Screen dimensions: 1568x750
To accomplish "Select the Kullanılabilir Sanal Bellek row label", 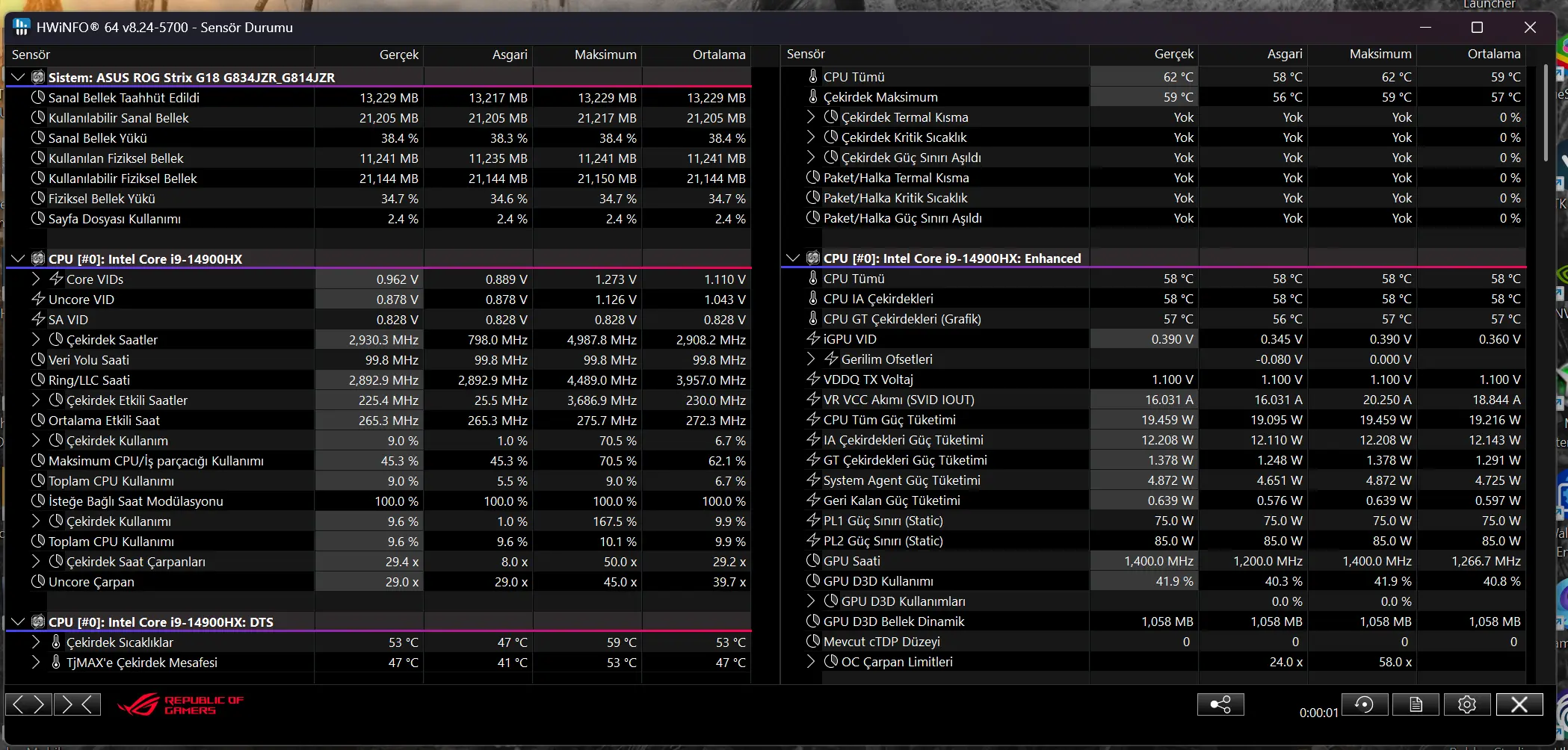I will click(x=119, y=118).
